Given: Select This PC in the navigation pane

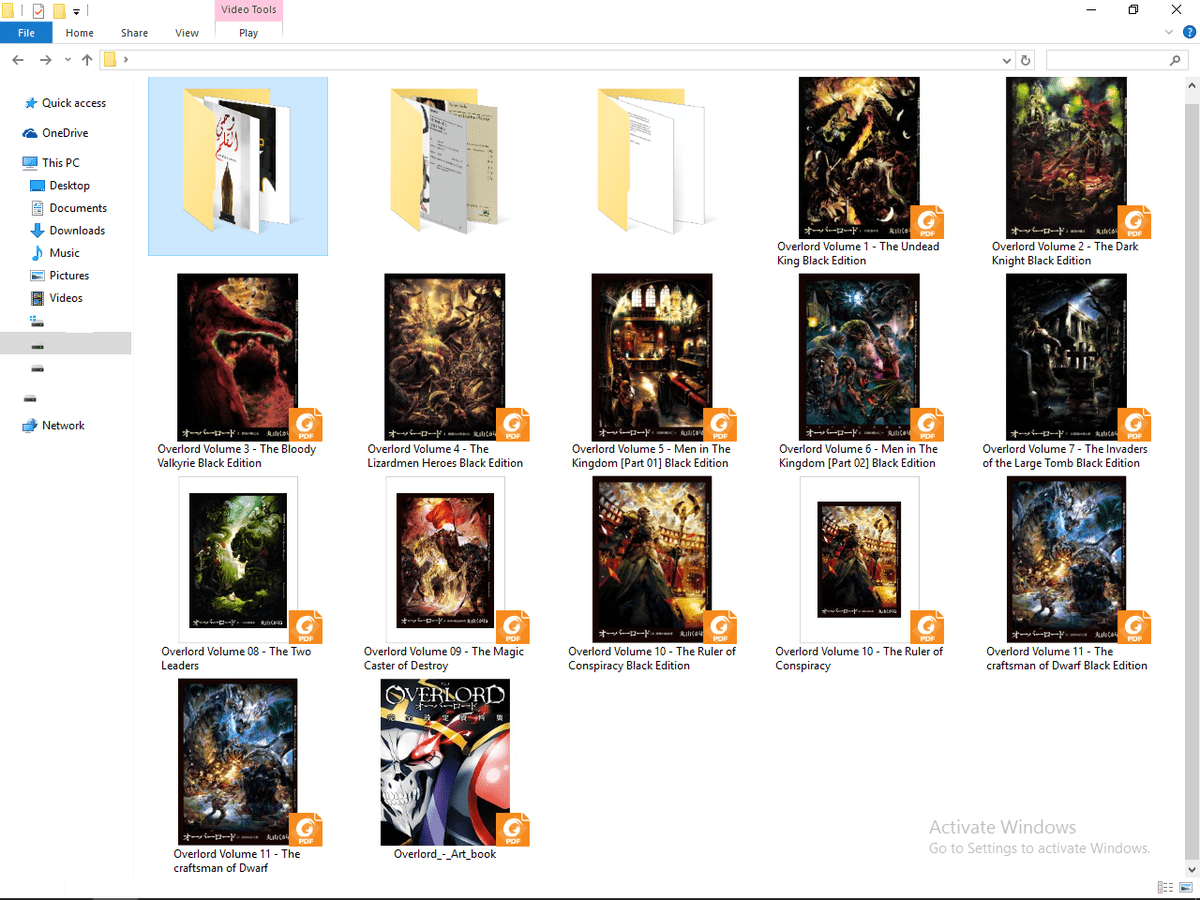Looking at the screenshot, I should pos(60,163).
